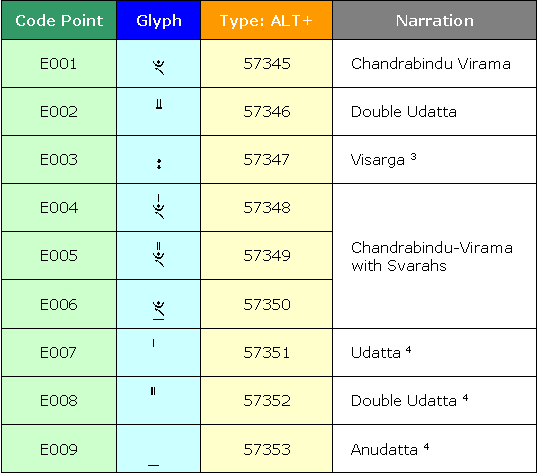Select the Double Udatta glyph in row E008
537x473 pixels.
tap(153, 391)
